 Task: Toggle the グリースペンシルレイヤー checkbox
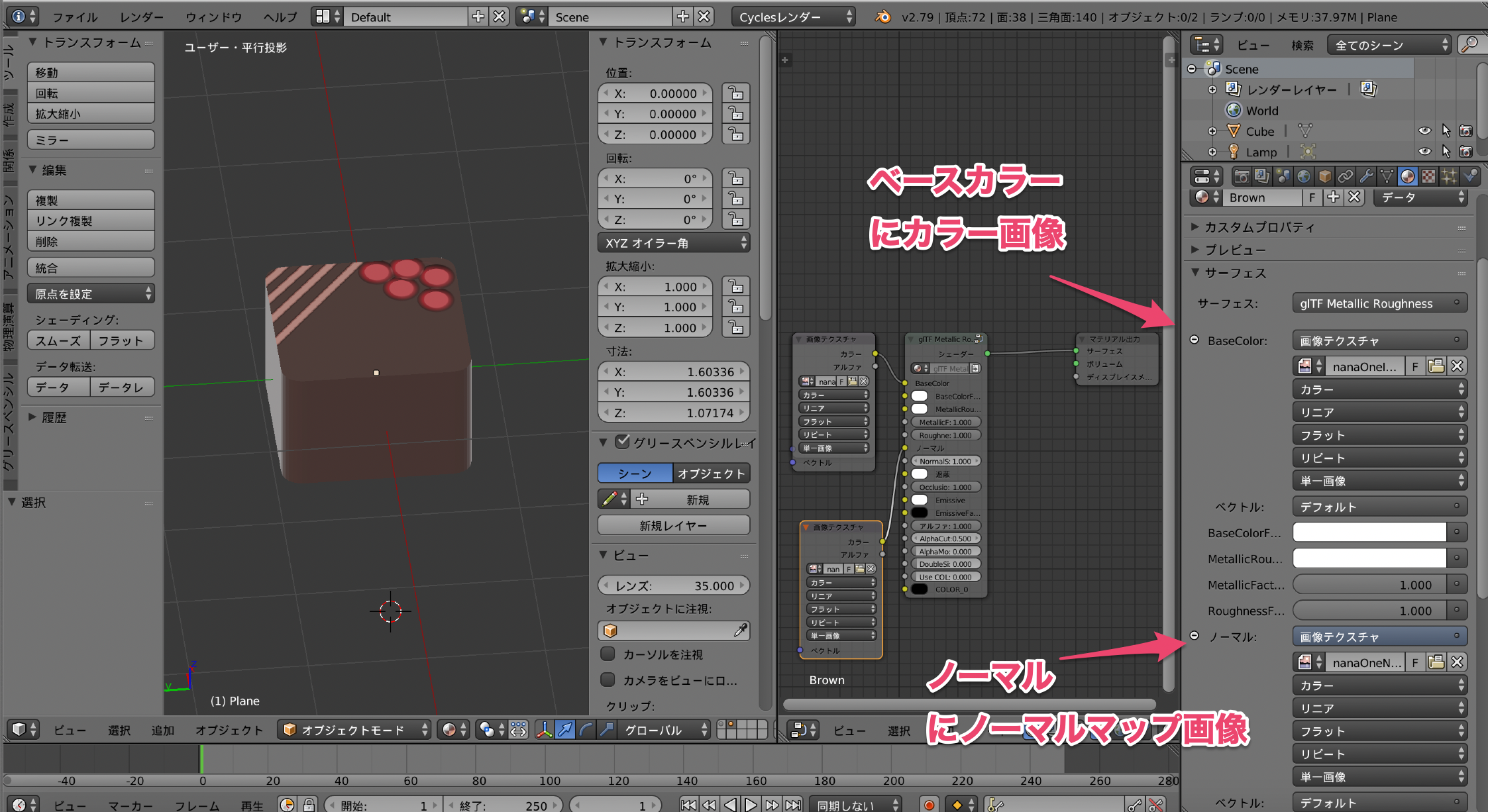(x=622, y=442)
